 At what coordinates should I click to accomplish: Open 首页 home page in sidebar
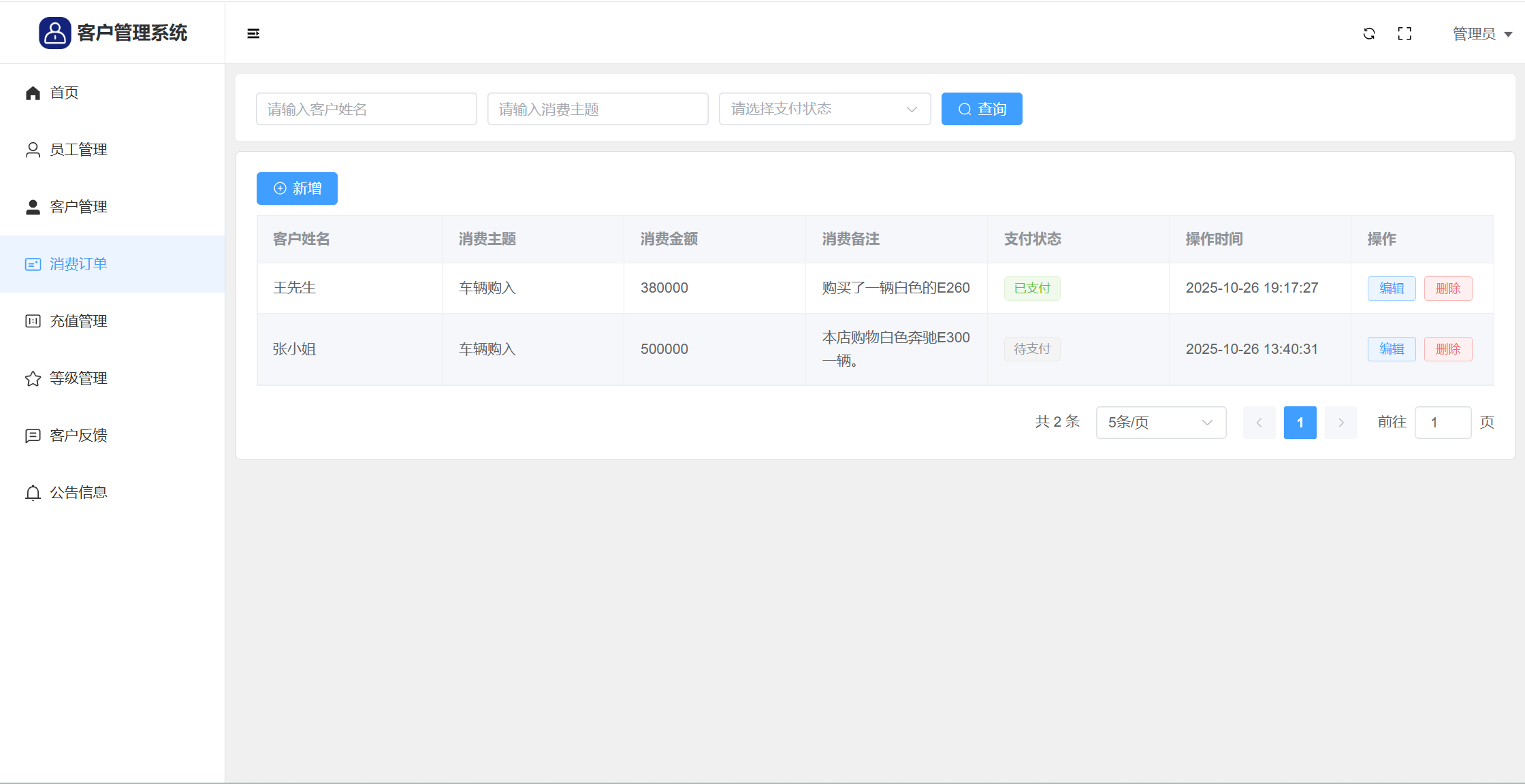(64, 93)
